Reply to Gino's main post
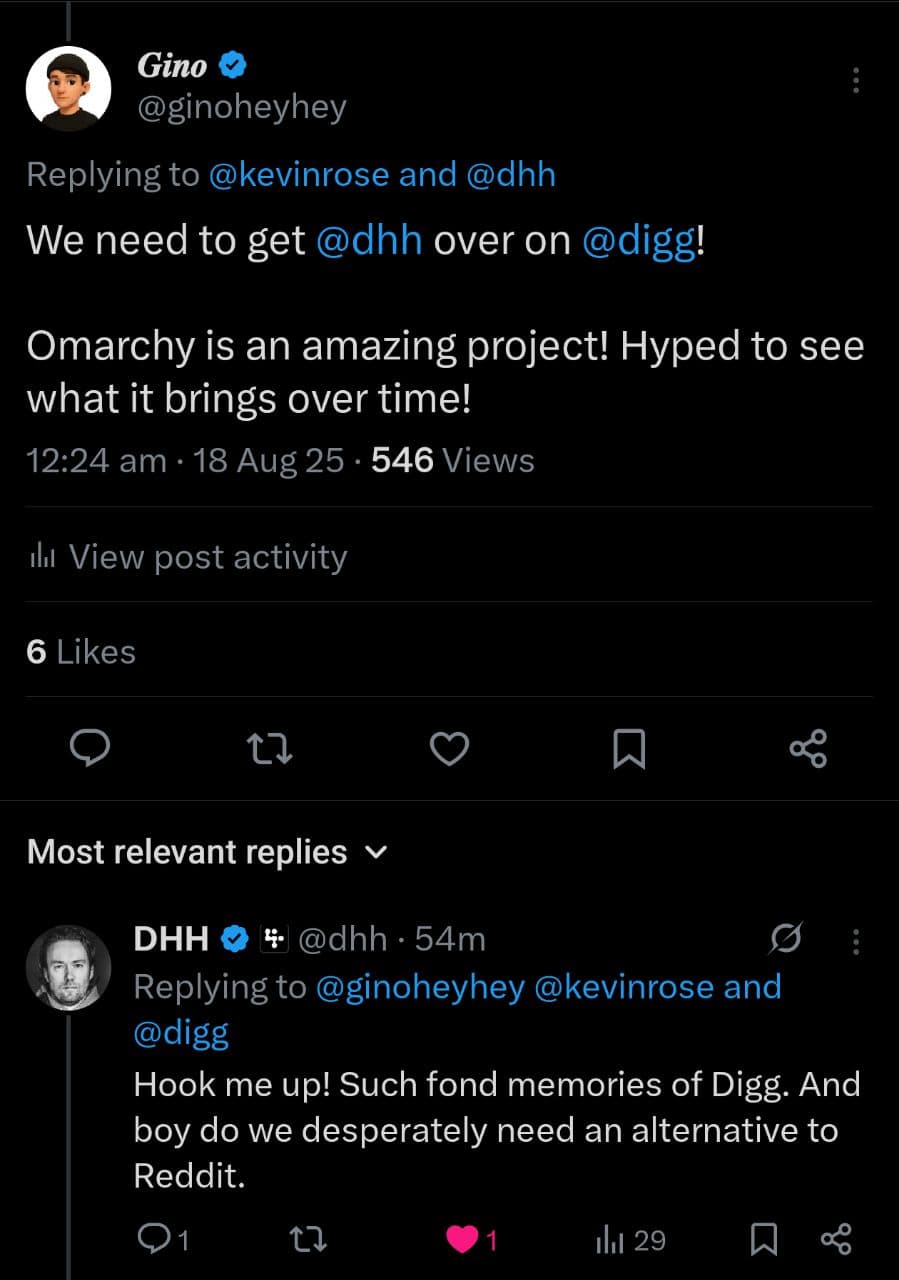Image resolution: width=899 pixels, height=1280 pixels. (x=90, y=747)
